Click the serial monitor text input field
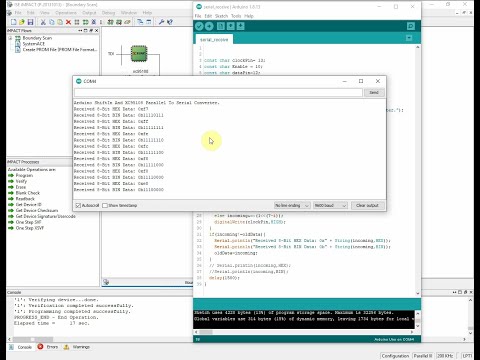480x360 pixels. [x=218, y=92]
